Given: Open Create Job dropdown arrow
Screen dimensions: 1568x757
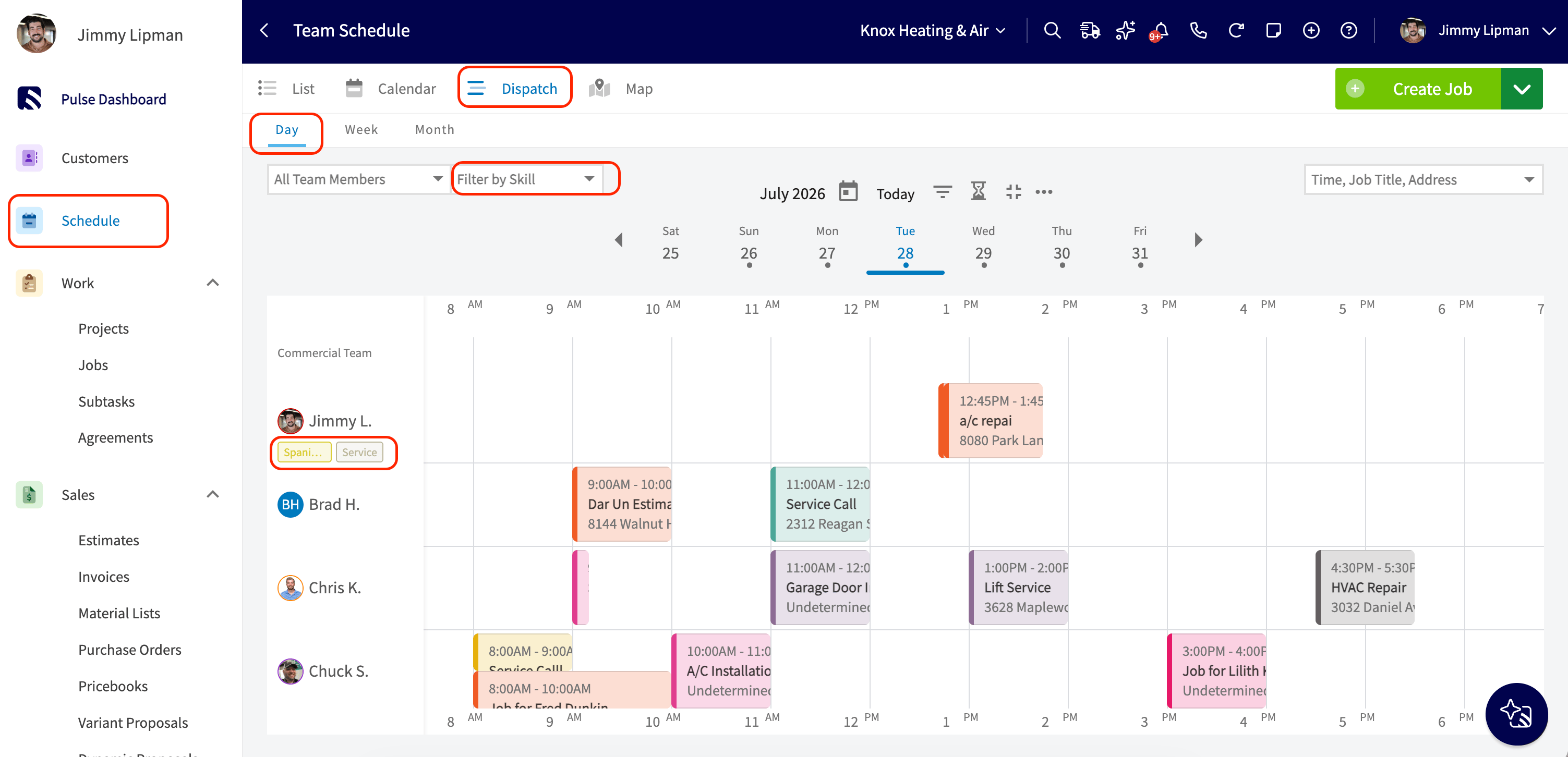Looking at the screenshot, I should (1522, 89).
